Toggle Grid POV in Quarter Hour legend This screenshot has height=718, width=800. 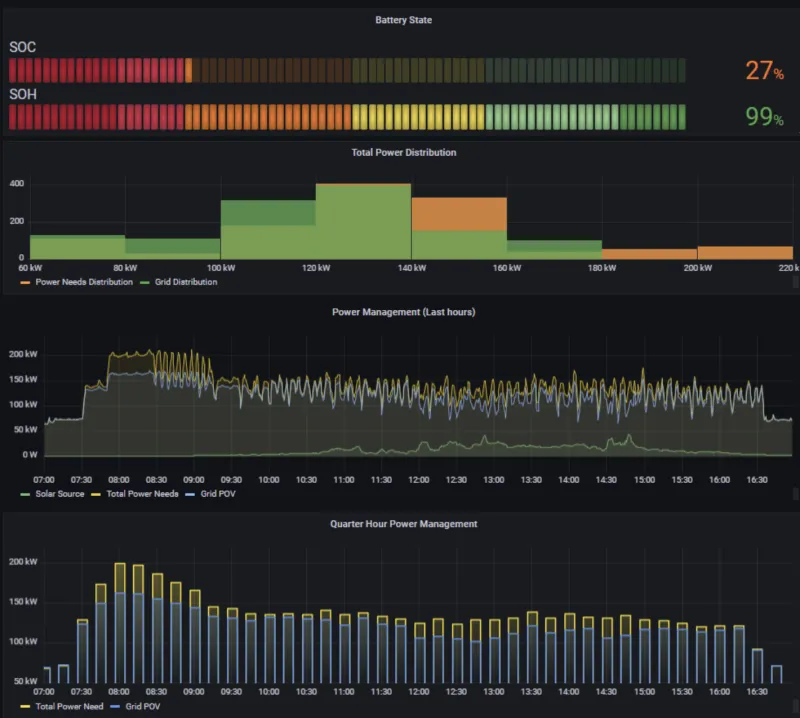tap(143, 706)
